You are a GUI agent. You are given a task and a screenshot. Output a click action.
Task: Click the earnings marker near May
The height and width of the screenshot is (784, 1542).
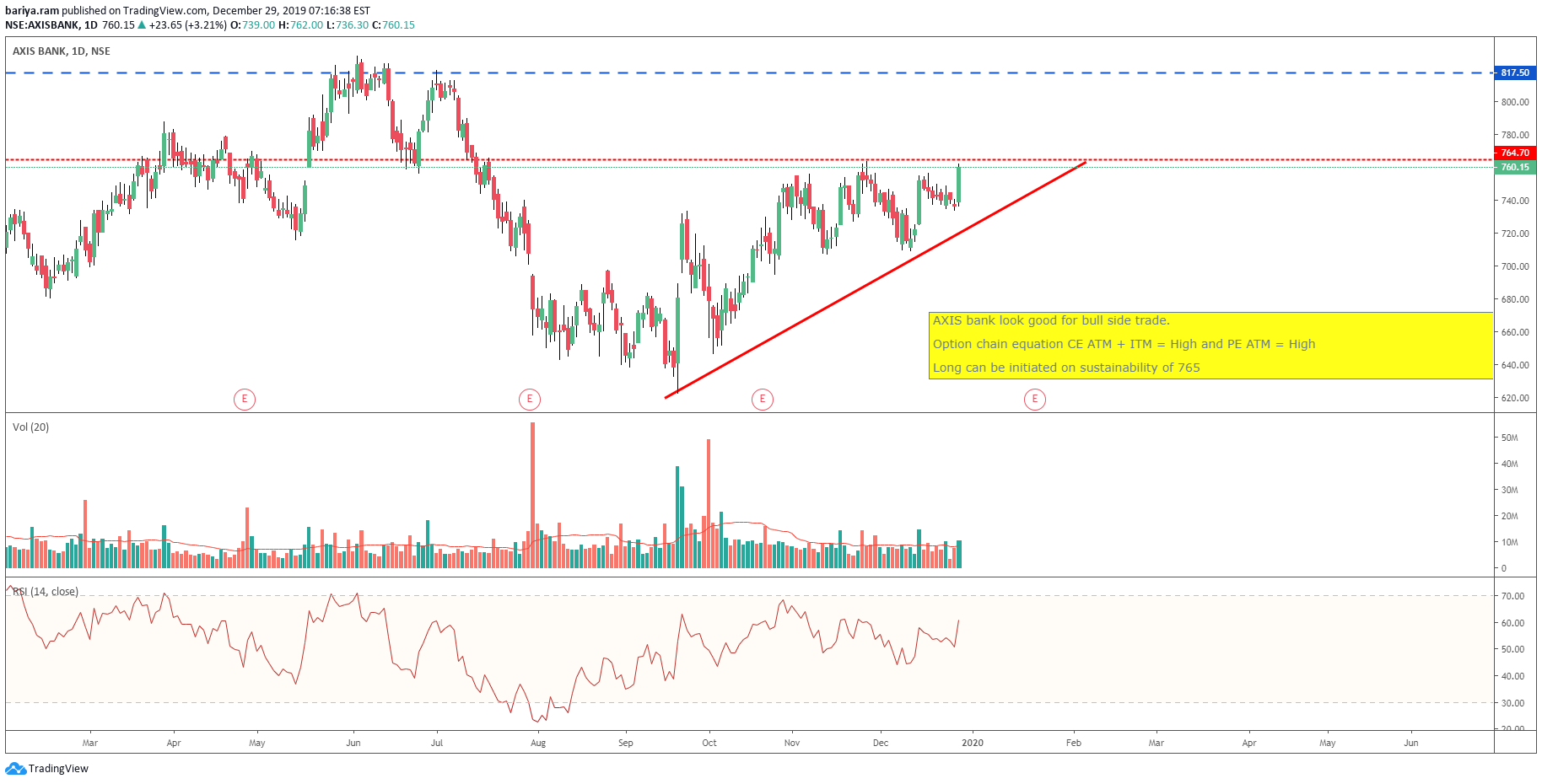(x=245, y=399)
